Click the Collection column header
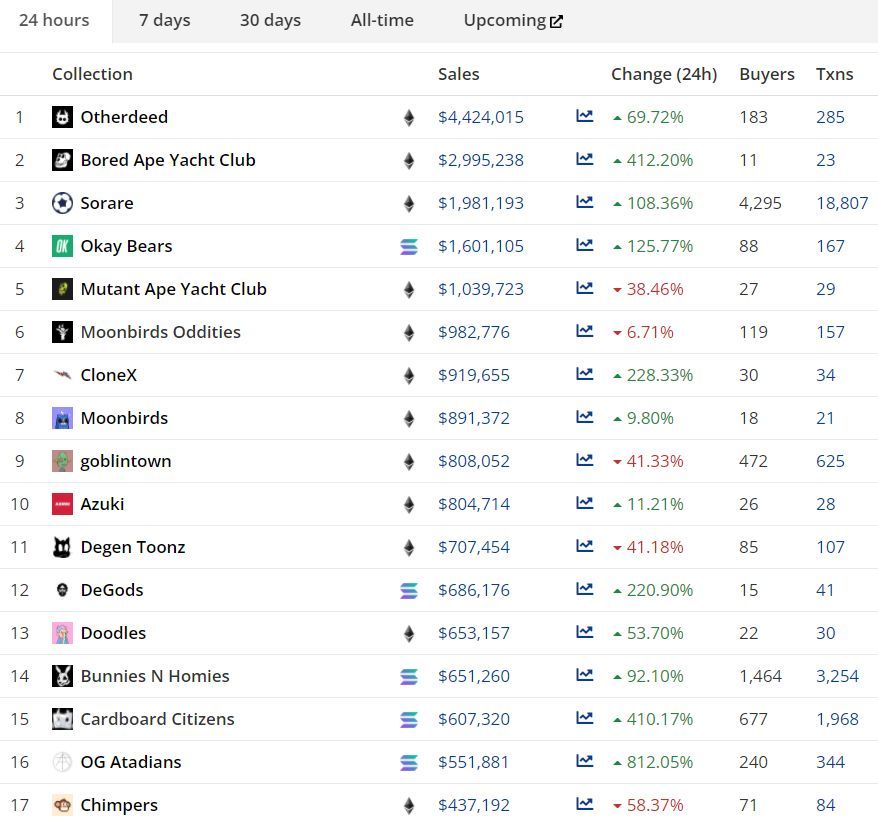878x825 pixels. (x=92, y=74)
